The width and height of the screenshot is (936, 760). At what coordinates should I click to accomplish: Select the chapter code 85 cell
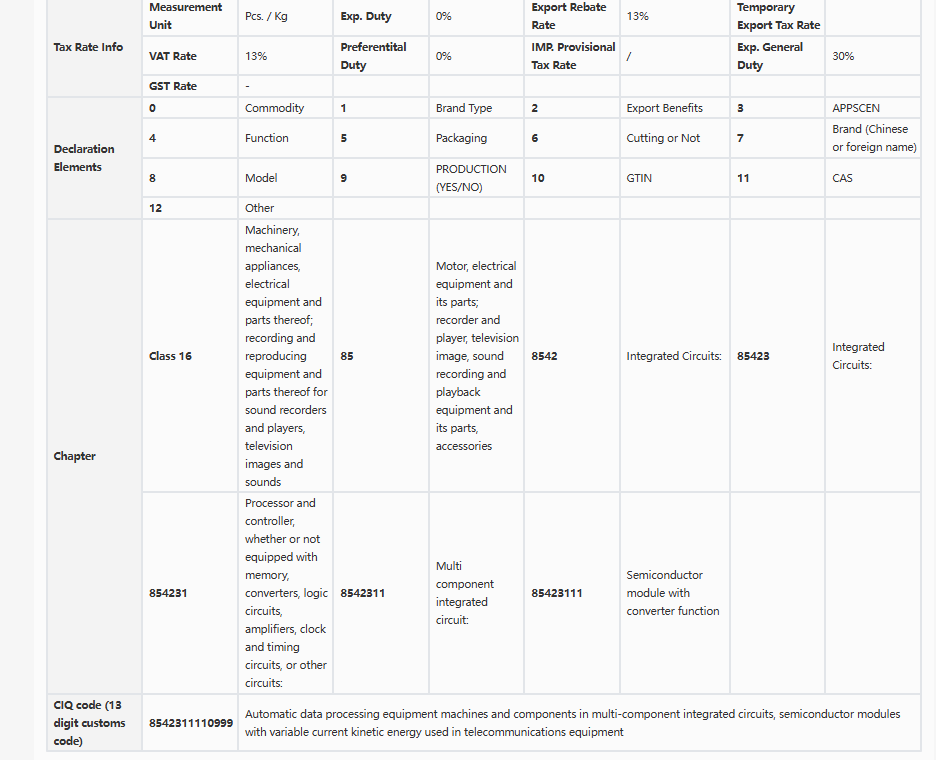coord(381,356)
